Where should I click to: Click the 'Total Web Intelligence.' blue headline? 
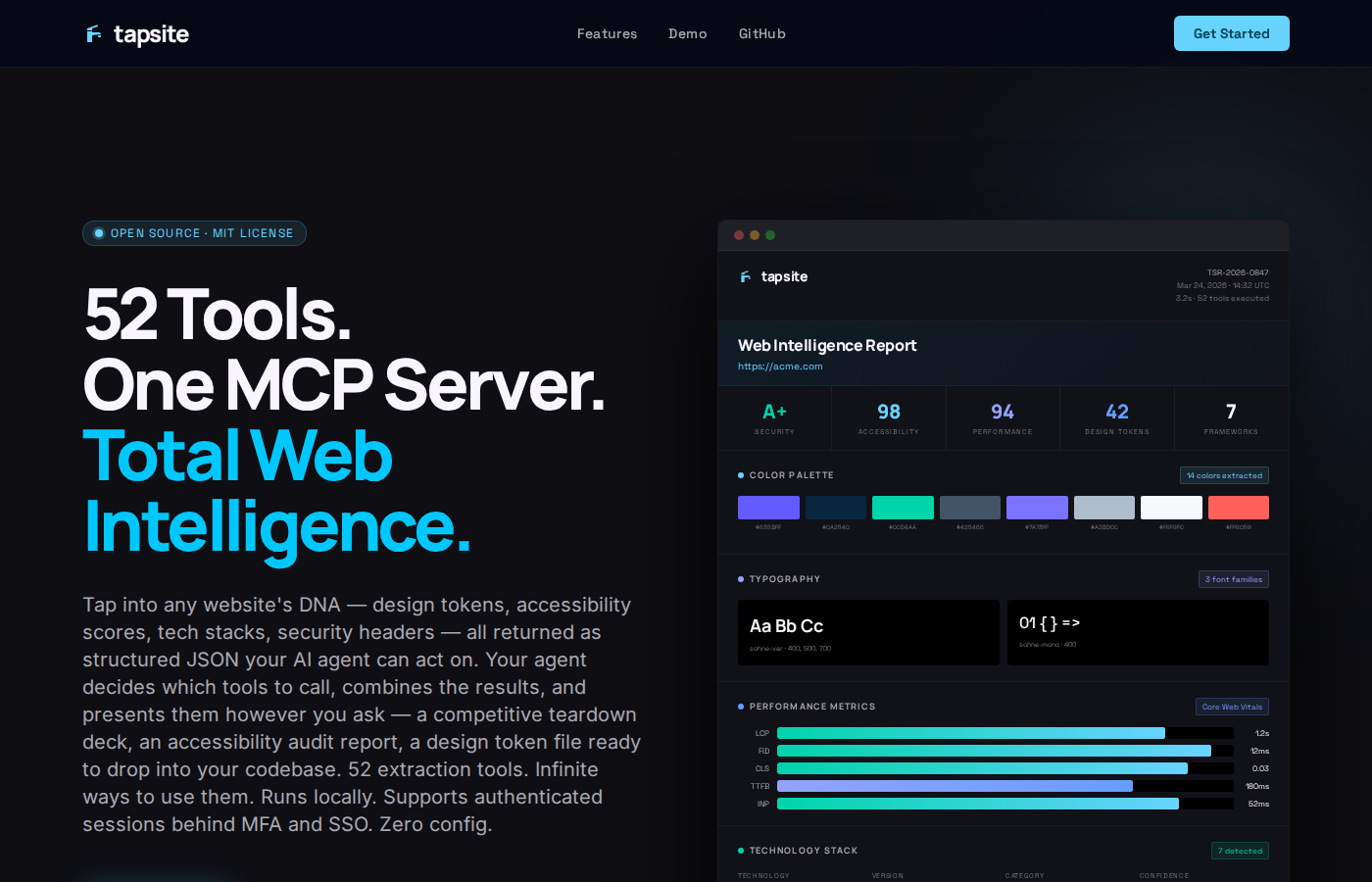pyautogui.click(x=277, y=492)
